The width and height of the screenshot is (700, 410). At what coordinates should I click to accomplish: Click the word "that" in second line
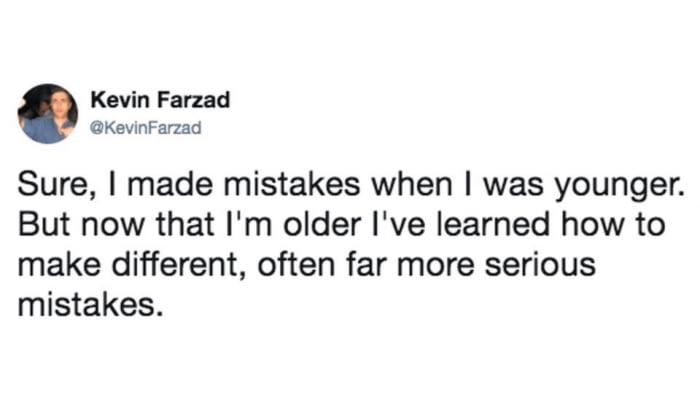[184, 224]
